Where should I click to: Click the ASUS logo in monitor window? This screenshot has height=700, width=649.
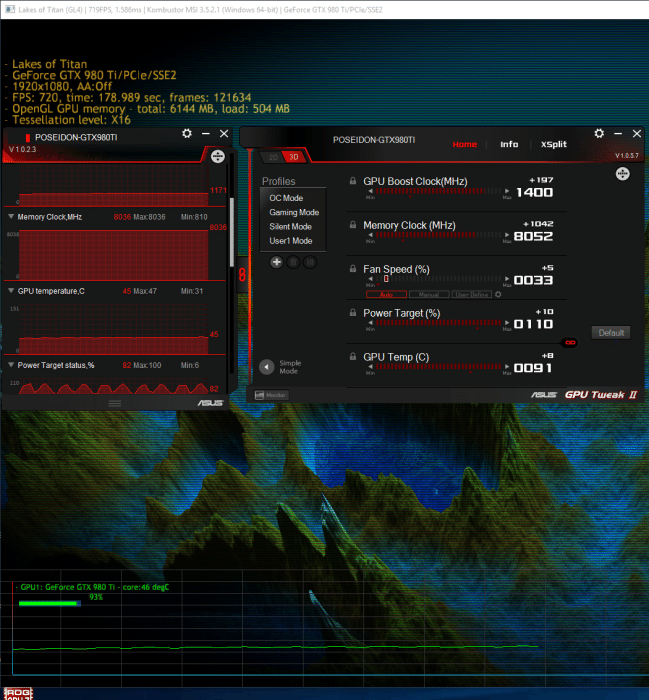click(x=210, y=403)
